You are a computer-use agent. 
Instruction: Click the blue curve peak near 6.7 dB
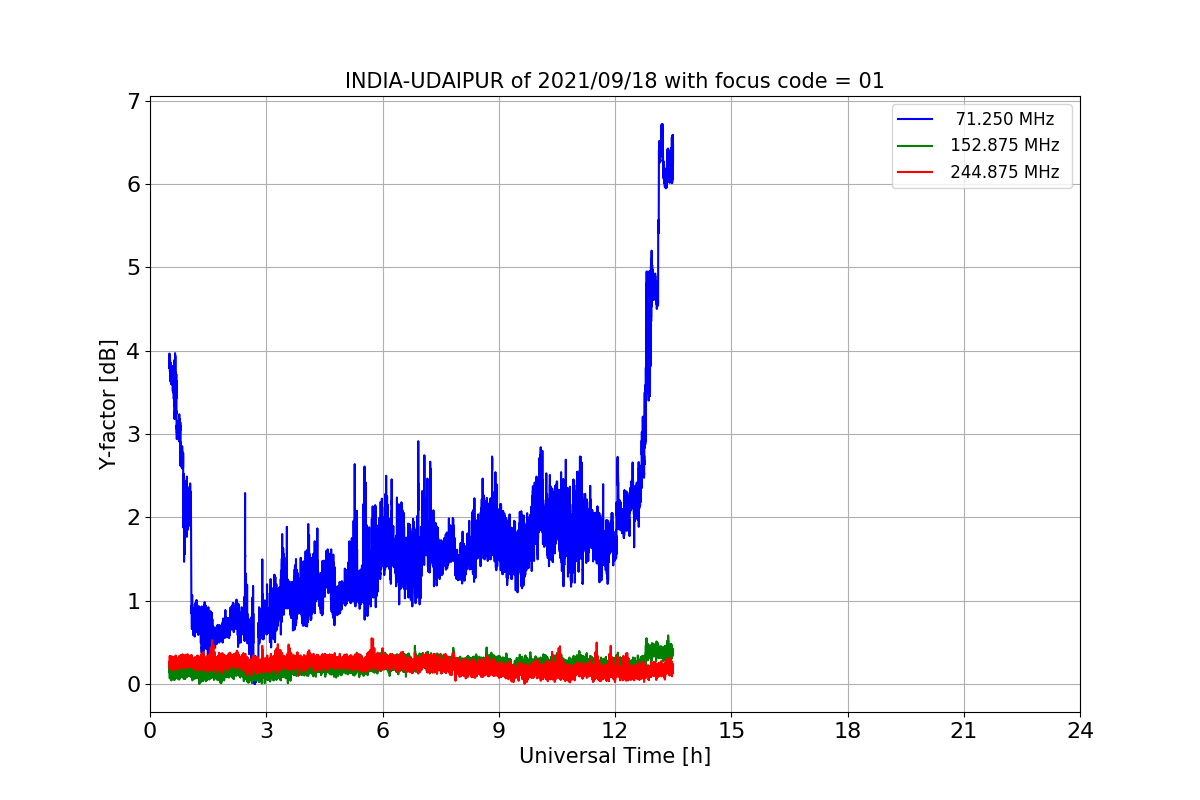click(662, 126)
